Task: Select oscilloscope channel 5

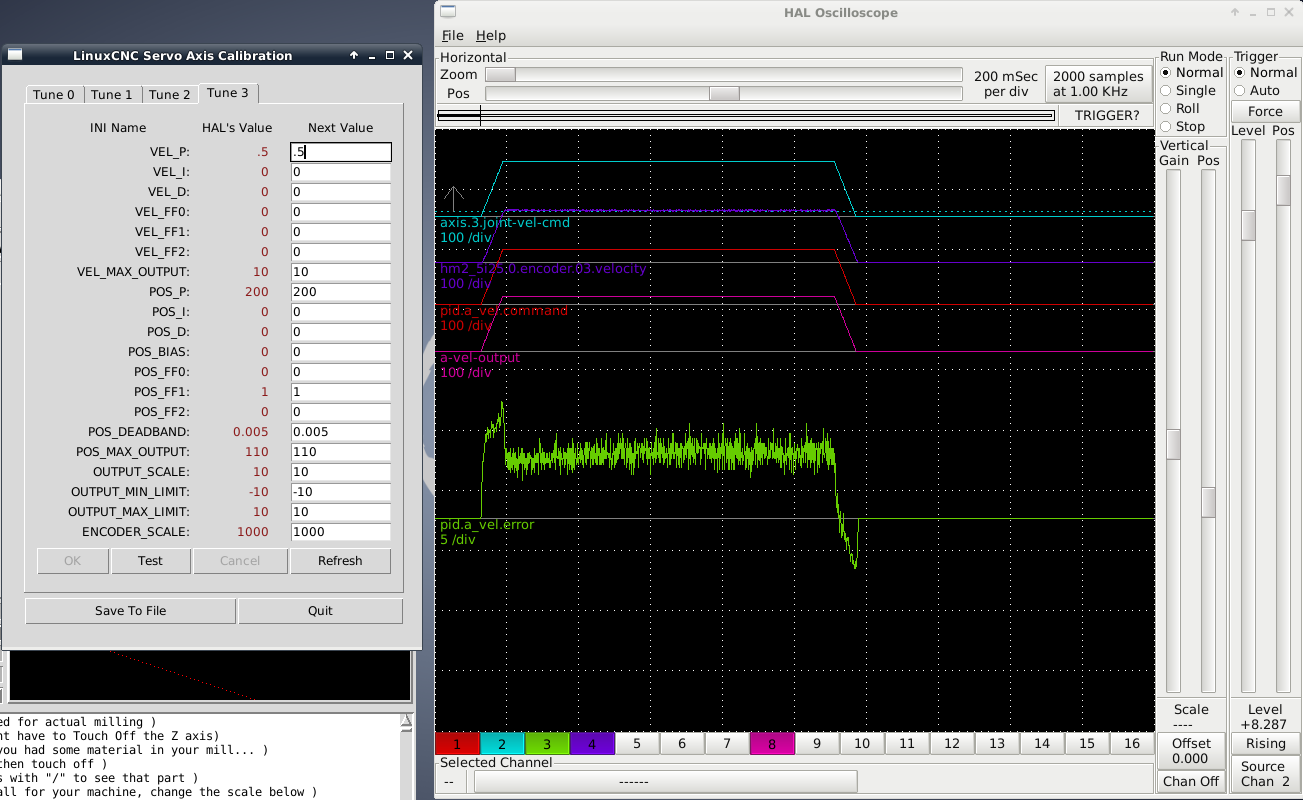Action: click(x=637, y=744)
